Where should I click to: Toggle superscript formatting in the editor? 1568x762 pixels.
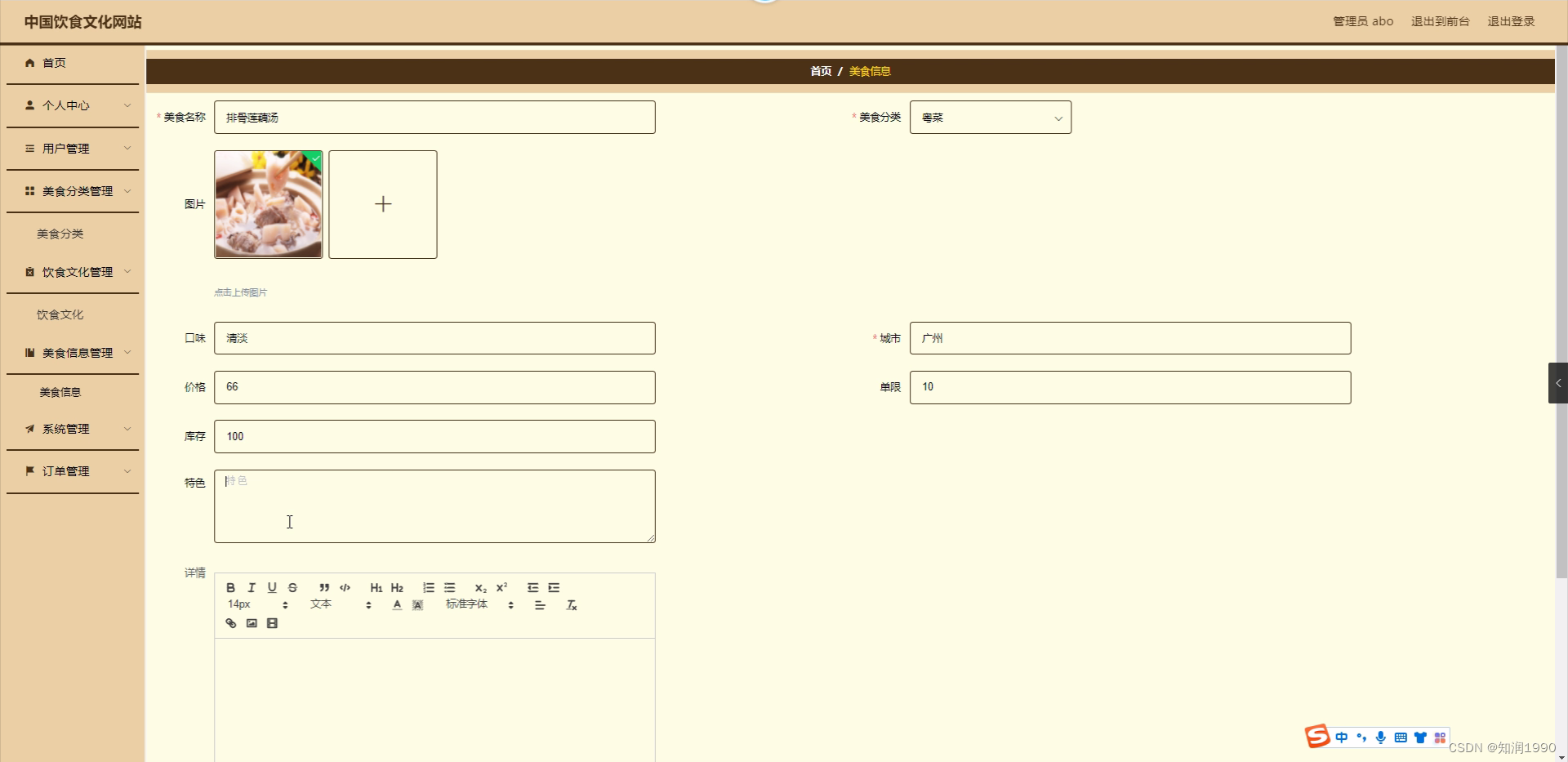[x=501, y=587]
